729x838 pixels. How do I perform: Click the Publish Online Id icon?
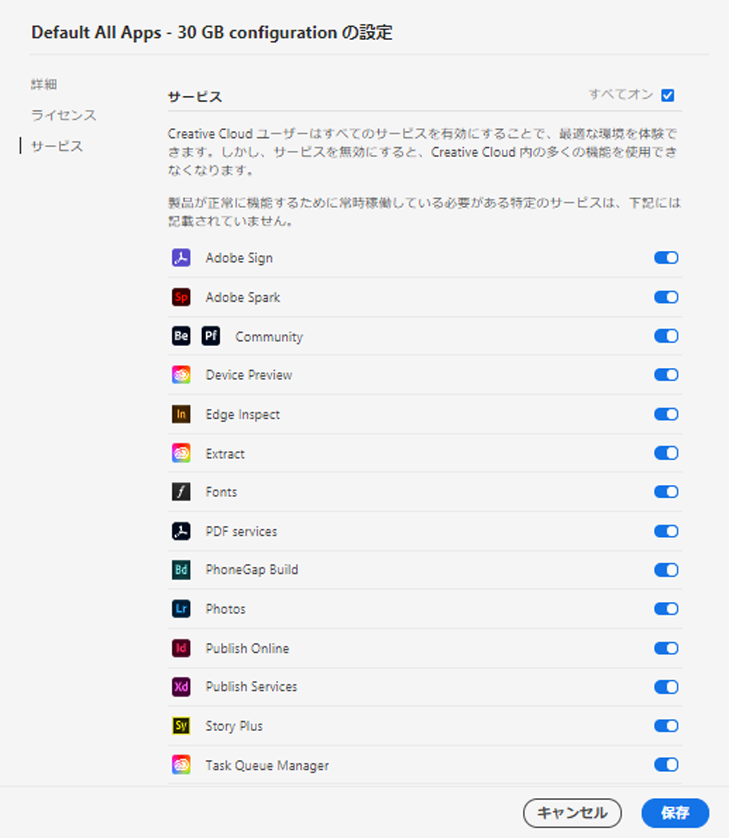pos(181,648)
